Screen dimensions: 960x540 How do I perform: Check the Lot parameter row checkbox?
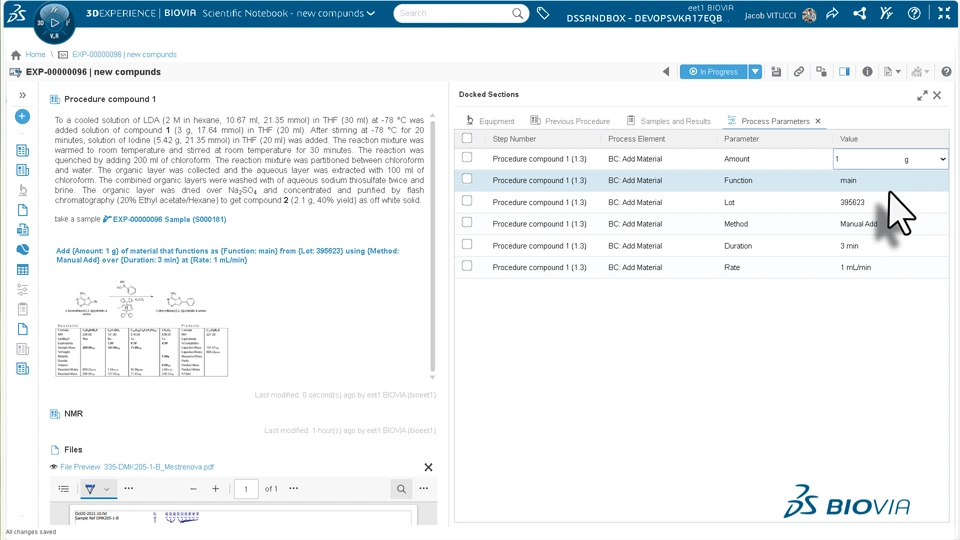click(x=467, y=201)
